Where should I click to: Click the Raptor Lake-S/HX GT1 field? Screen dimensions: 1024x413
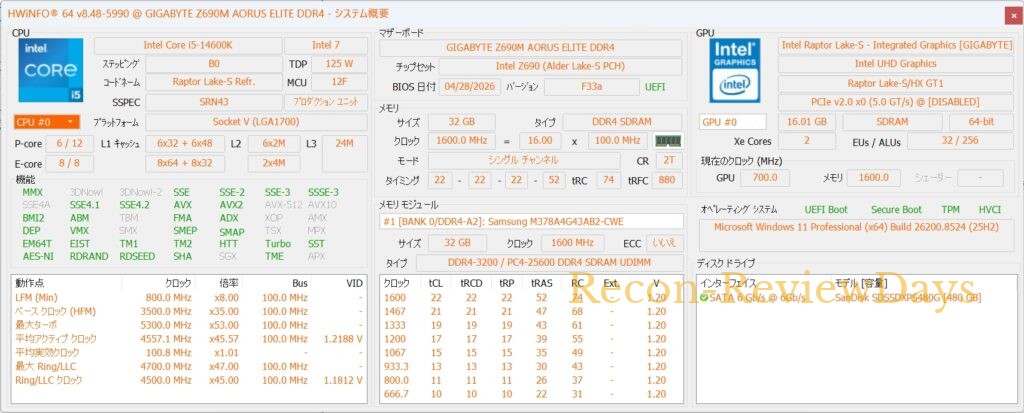tap(896, 83)
